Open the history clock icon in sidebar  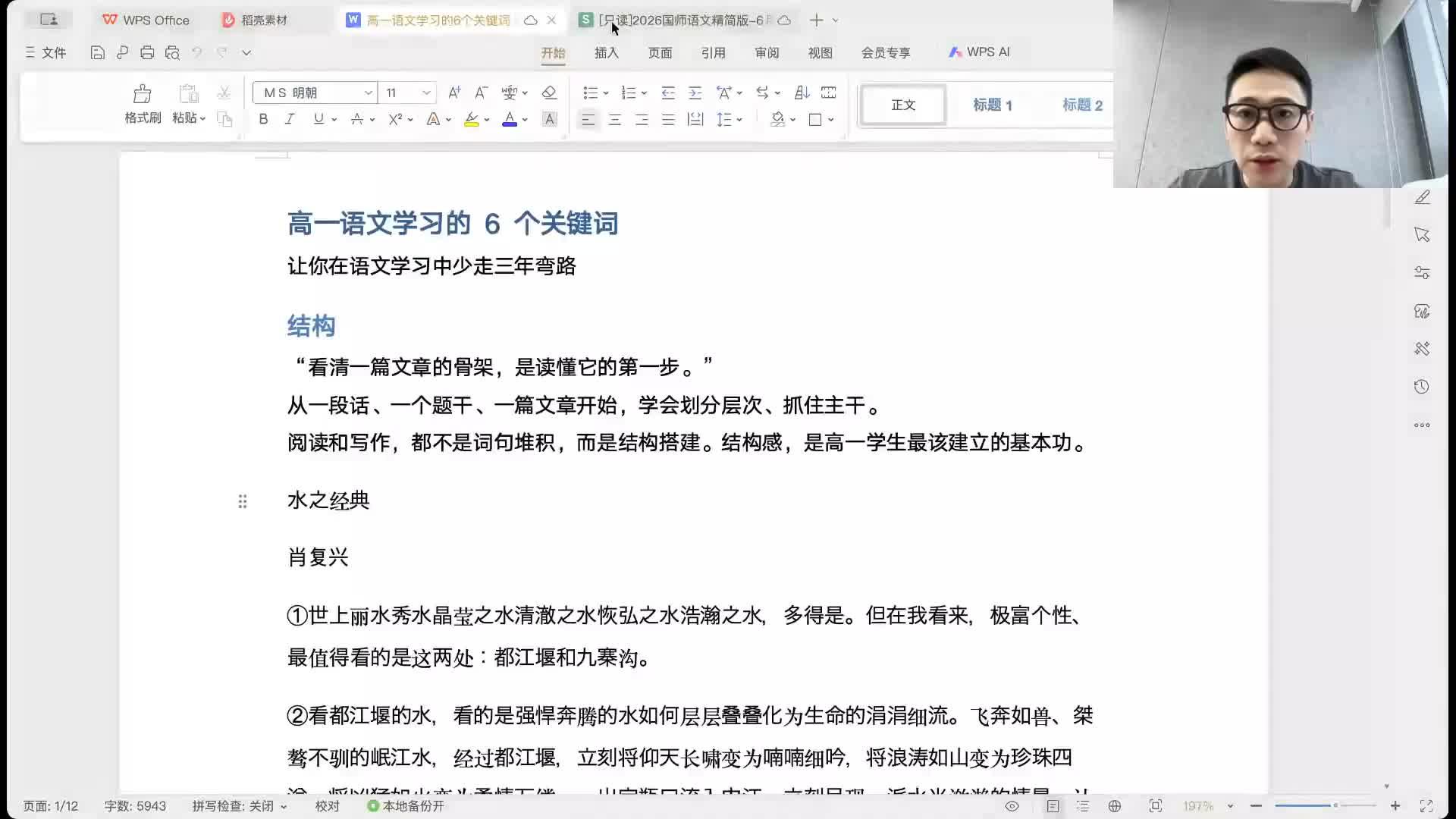click(1422, 387)
